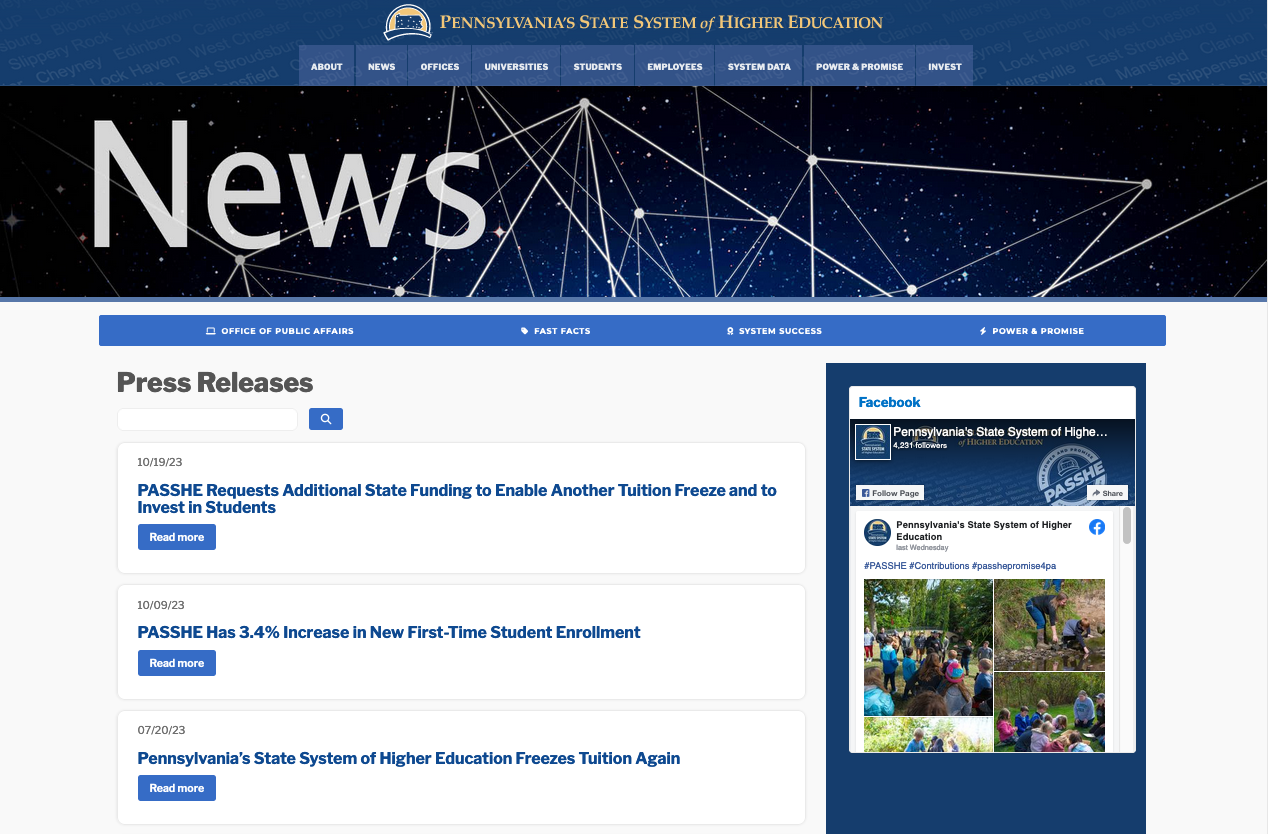Open the Facebook page name in banner
The image size is (1268, 834).
(1000, 432)
